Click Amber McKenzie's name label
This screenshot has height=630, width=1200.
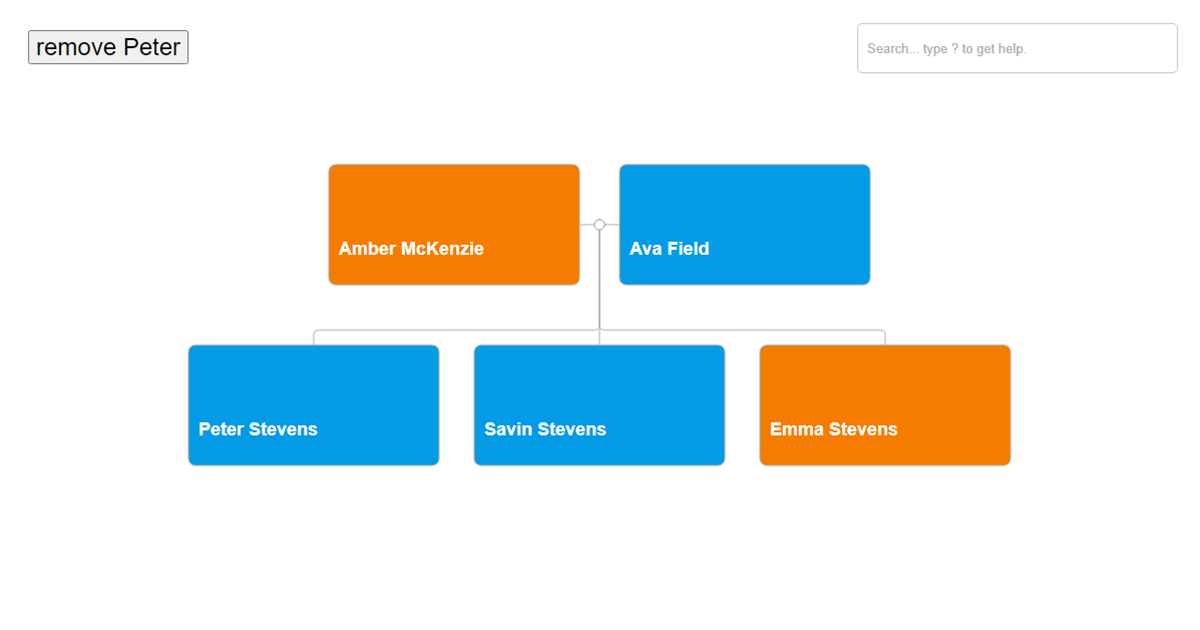(x=411, y=248)
